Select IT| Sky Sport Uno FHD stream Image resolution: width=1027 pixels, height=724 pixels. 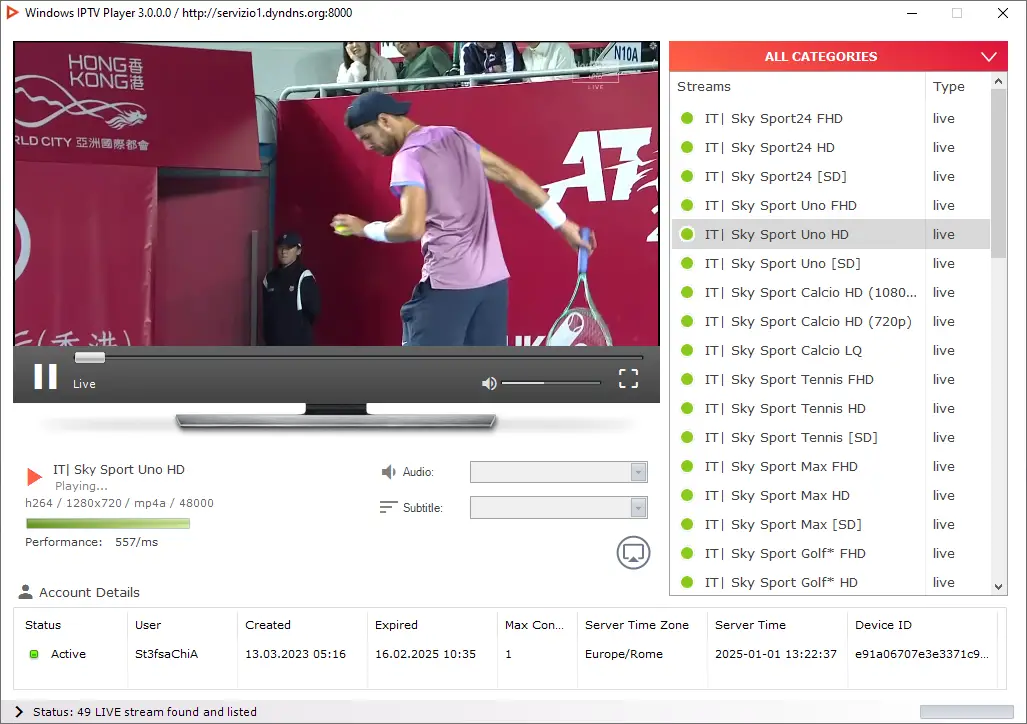[831, 205]
